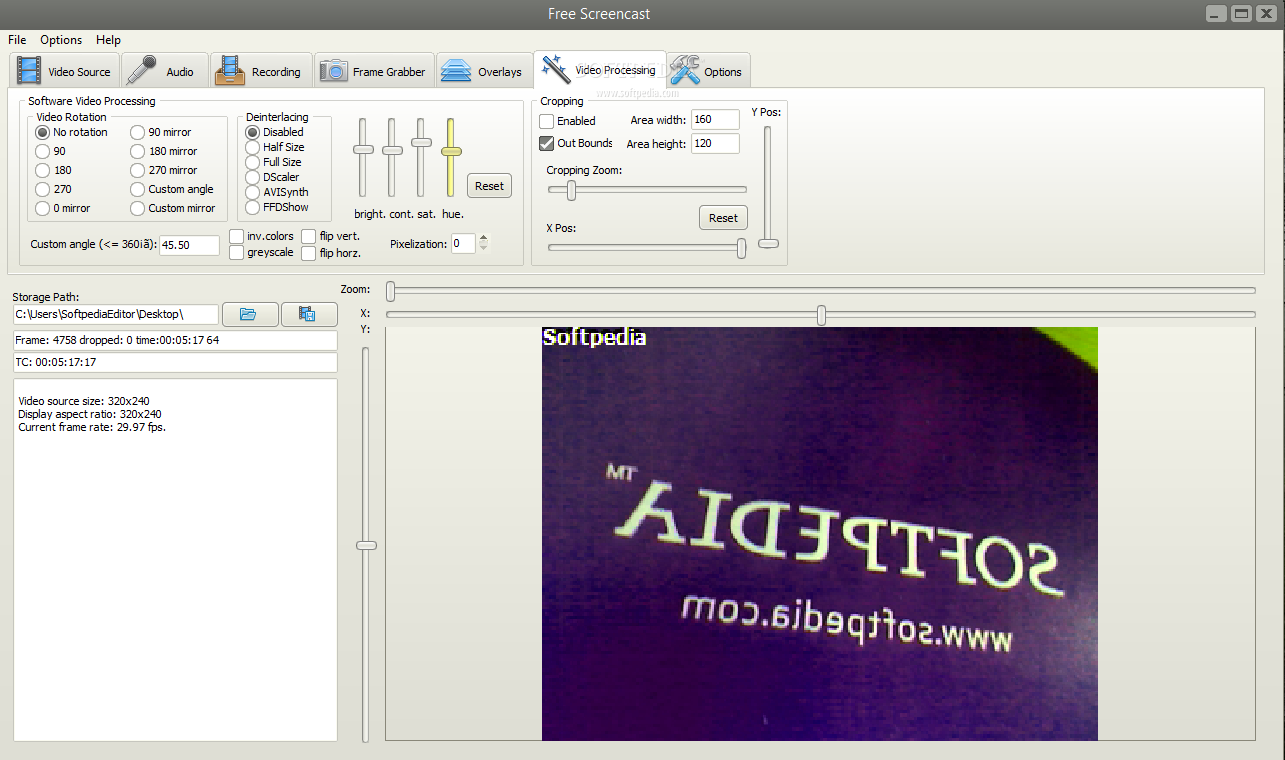1285x760 pixels.
Task: Open the Video Source tab
Action: [x=65, y=71]
